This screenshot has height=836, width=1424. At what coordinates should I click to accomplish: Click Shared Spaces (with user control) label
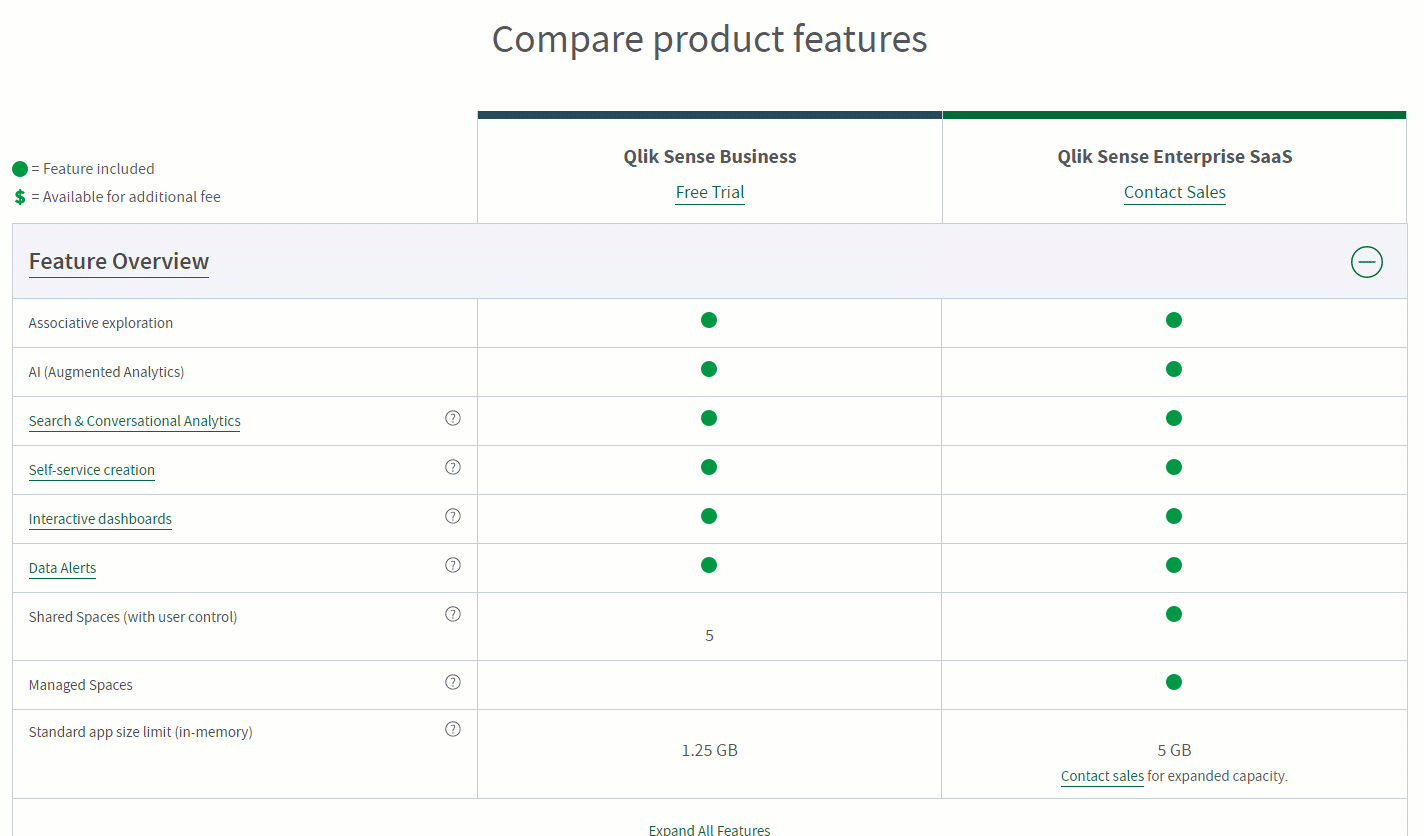133,617
